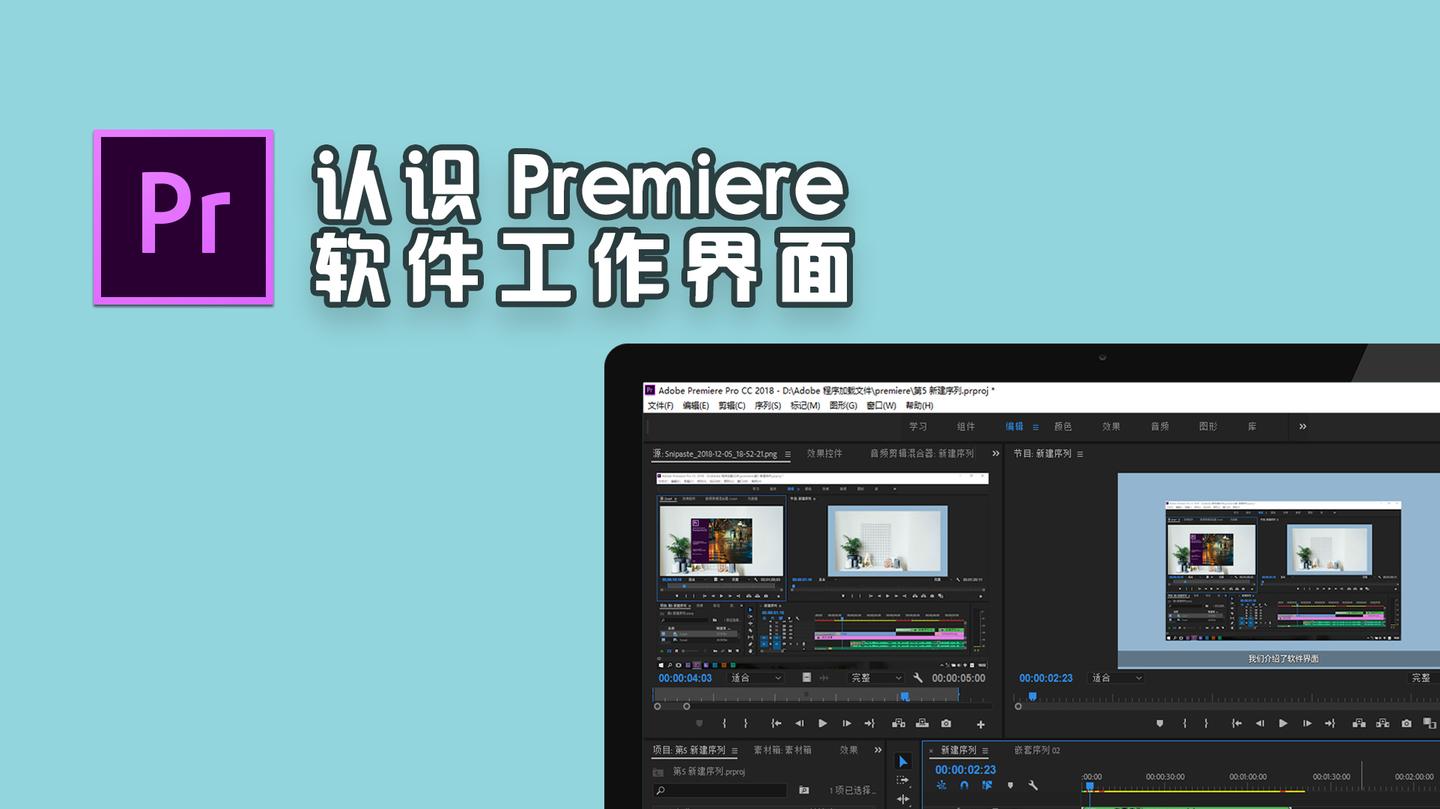Step forward one frame in source monitor
The image size is (1440, 809).
coord(847,723)
